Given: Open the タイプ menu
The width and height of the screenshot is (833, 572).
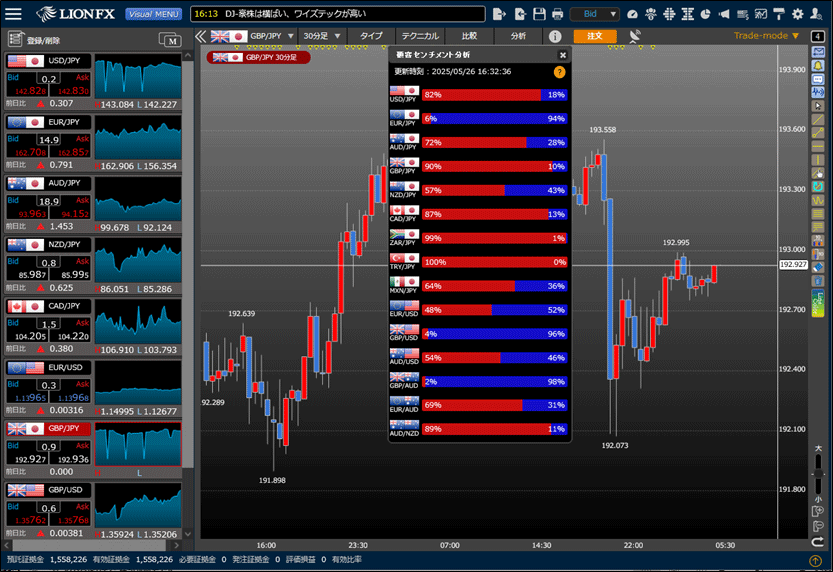Looking at the screenshot, I should point(371,36).
